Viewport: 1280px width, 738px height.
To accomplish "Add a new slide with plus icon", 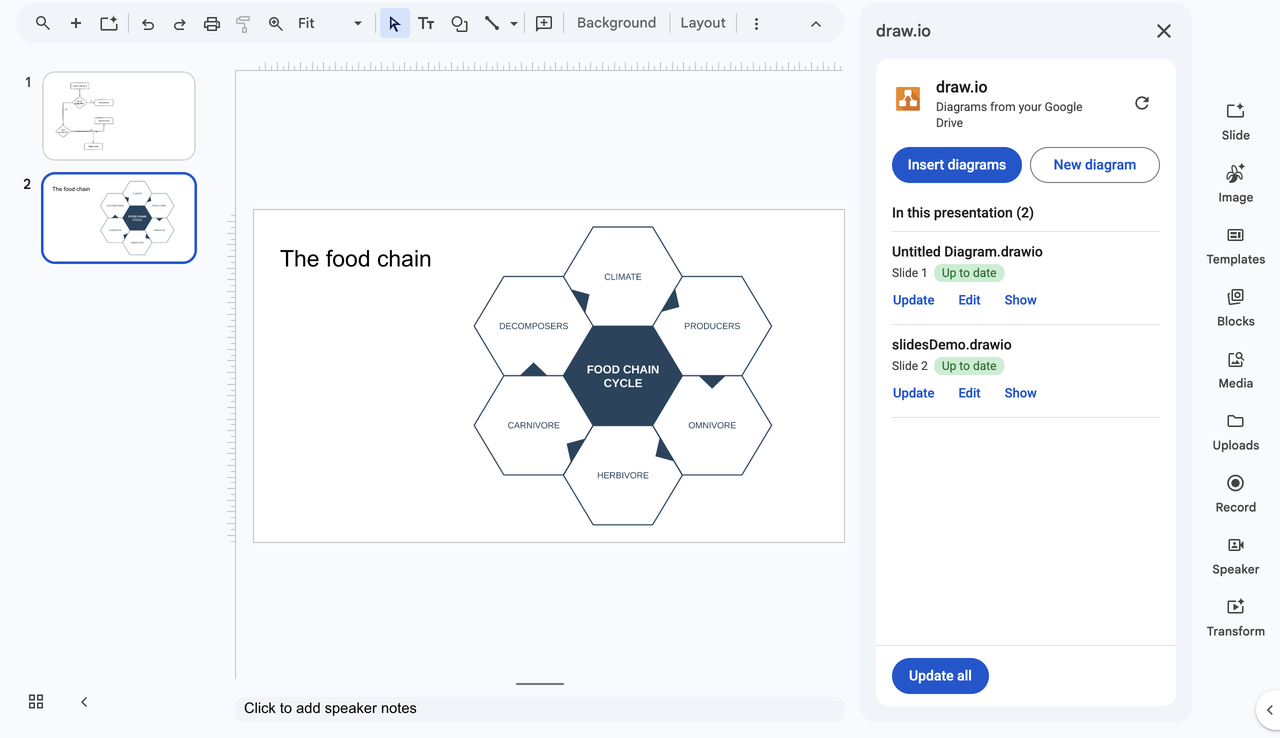I will point(75,23).
